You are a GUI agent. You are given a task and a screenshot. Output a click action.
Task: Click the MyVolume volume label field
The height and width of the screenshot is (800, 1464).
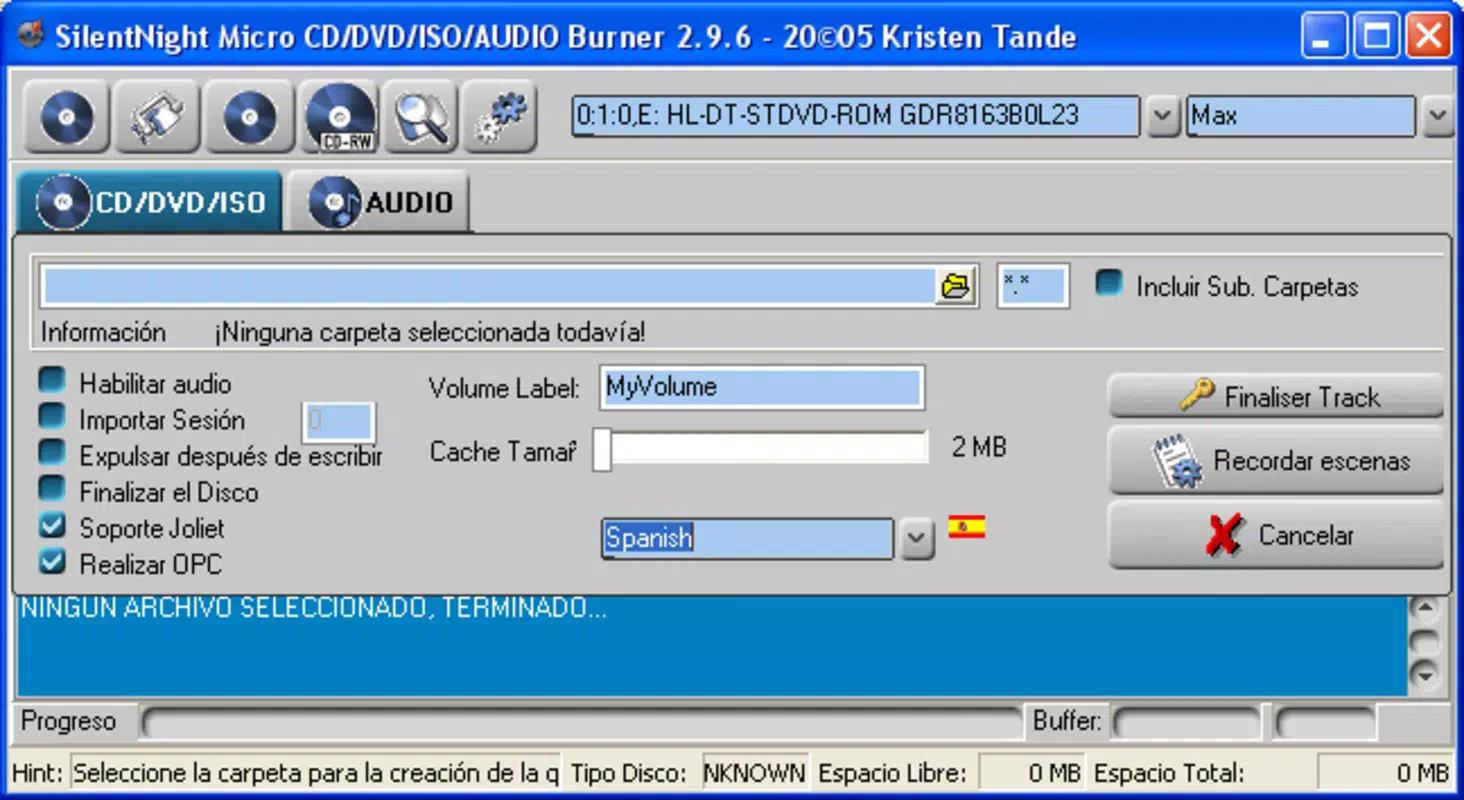tap(762, 388)
